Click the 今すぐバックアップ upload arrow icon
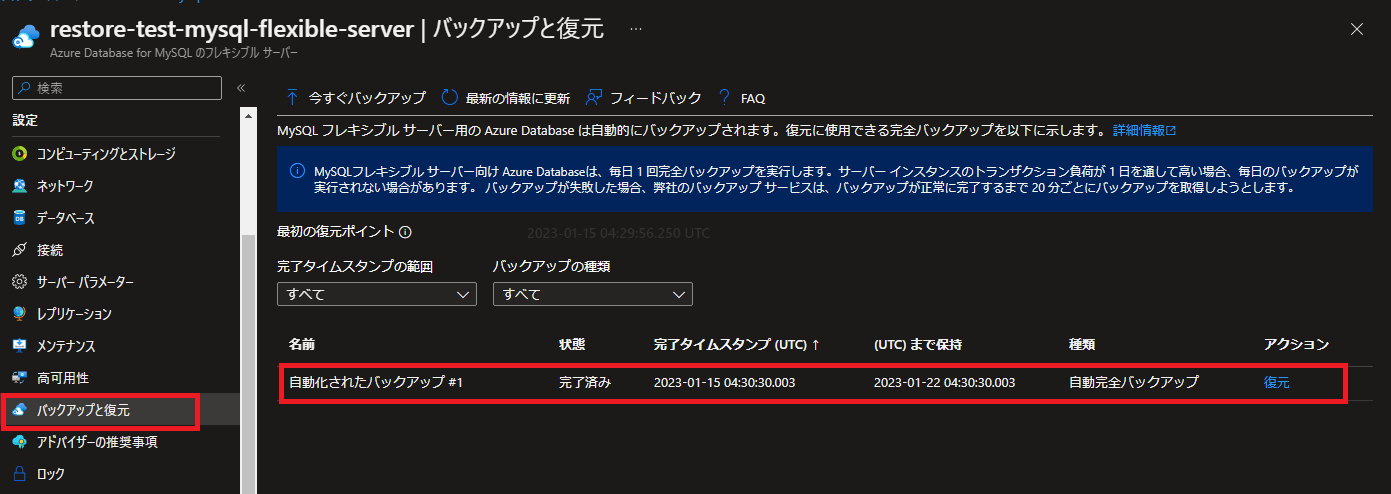The height and width of the screenshot is (494, 1391). click(x=292, y=98)
